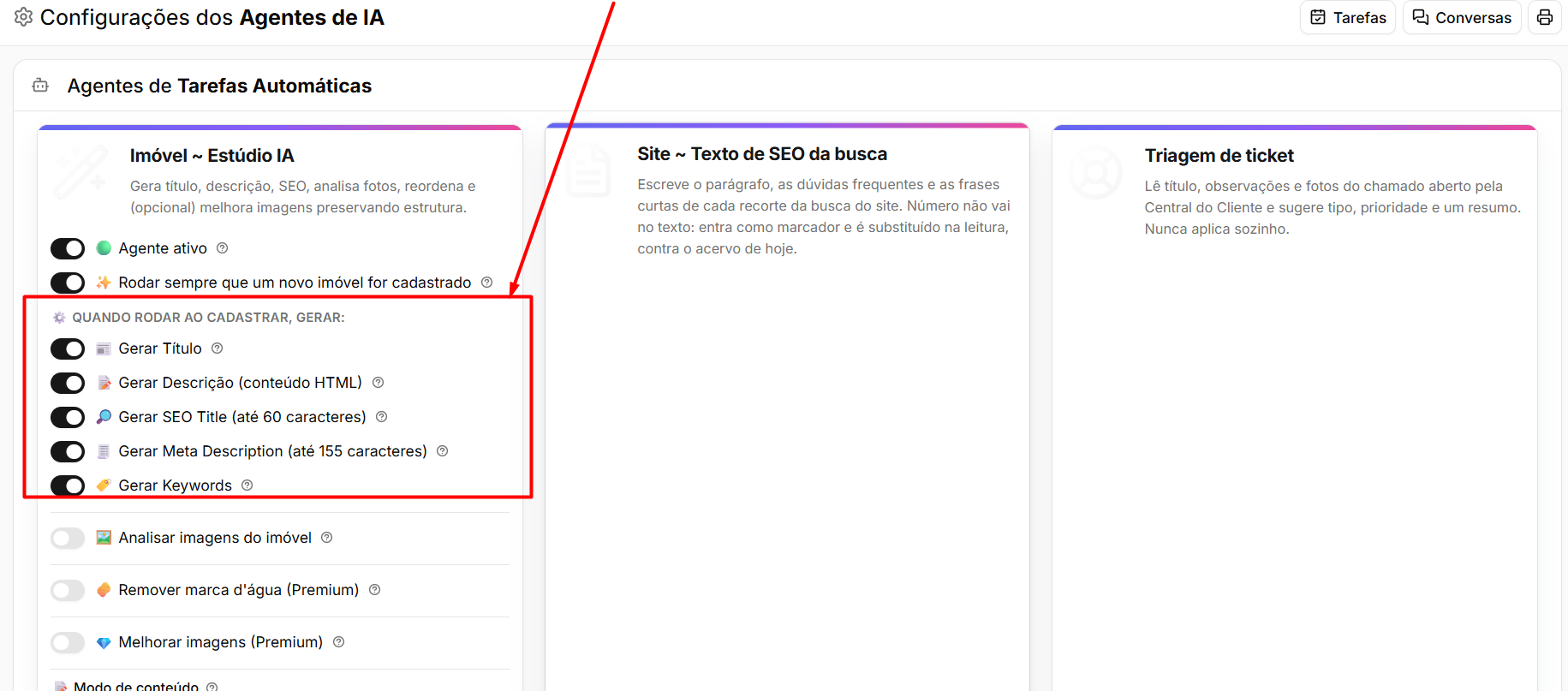
Task: Click the Agentes de Tarefas Automáticas heading
Action: pos(219,86)
